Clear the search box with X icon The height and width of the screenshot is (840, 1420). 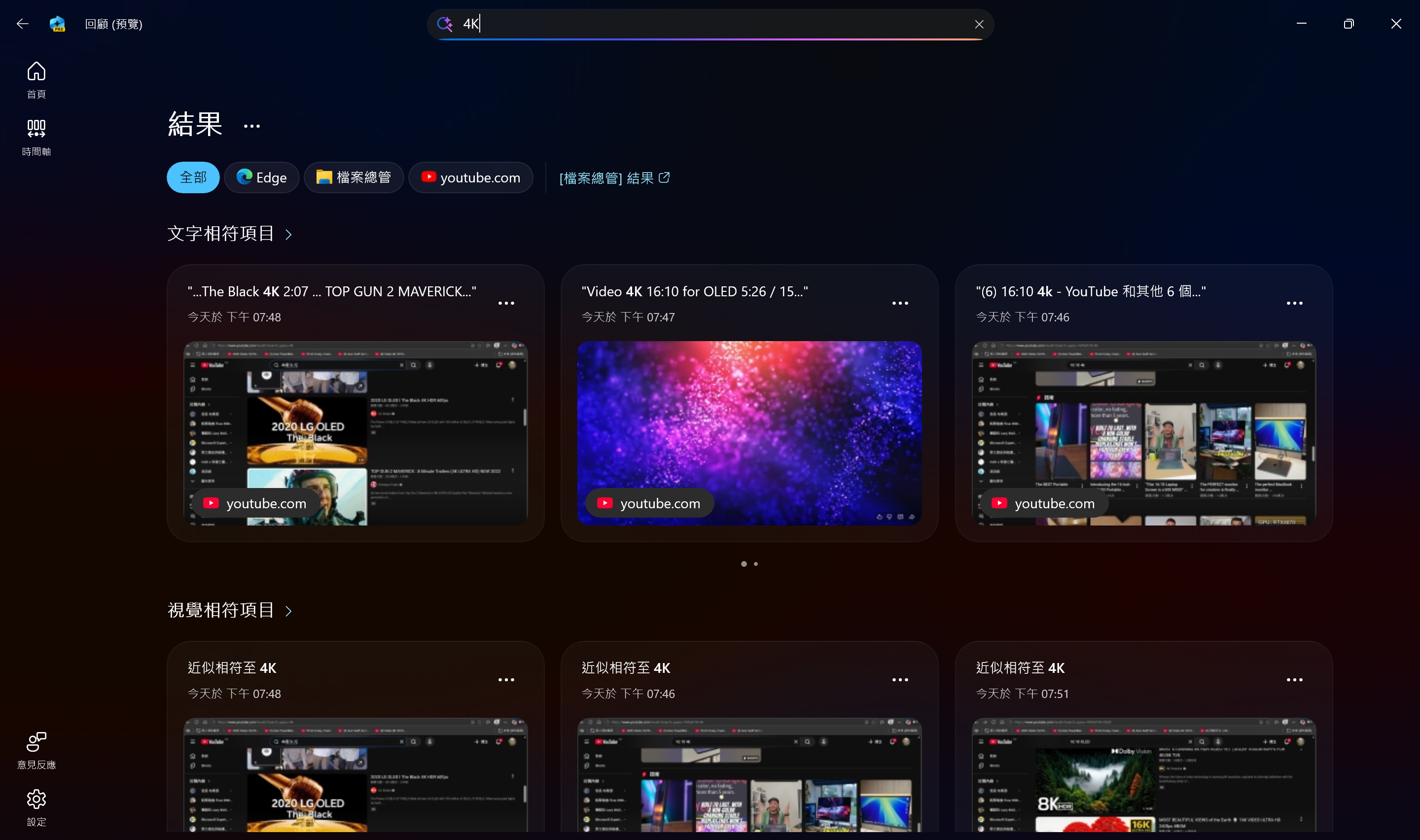tap(979, 24)
